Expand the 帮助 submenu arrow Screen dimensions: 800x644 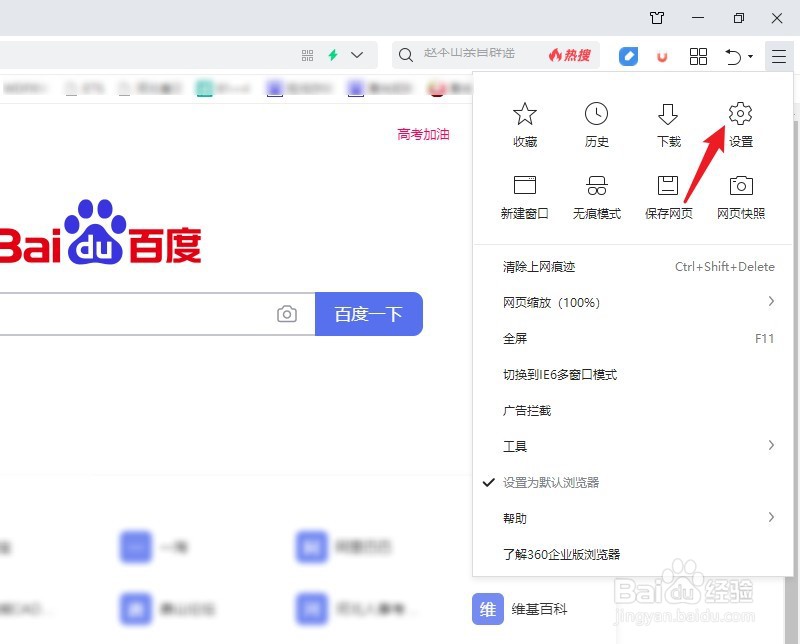771,517
